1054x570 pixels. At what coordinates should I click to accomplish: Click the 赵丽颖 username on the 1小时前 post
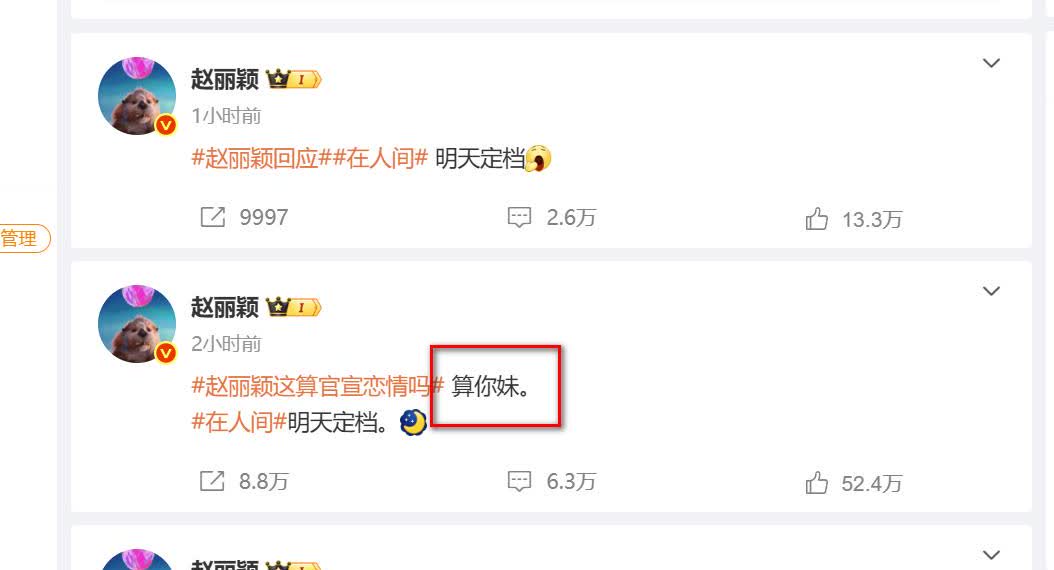pyautogui.click(x=225, y=79)
